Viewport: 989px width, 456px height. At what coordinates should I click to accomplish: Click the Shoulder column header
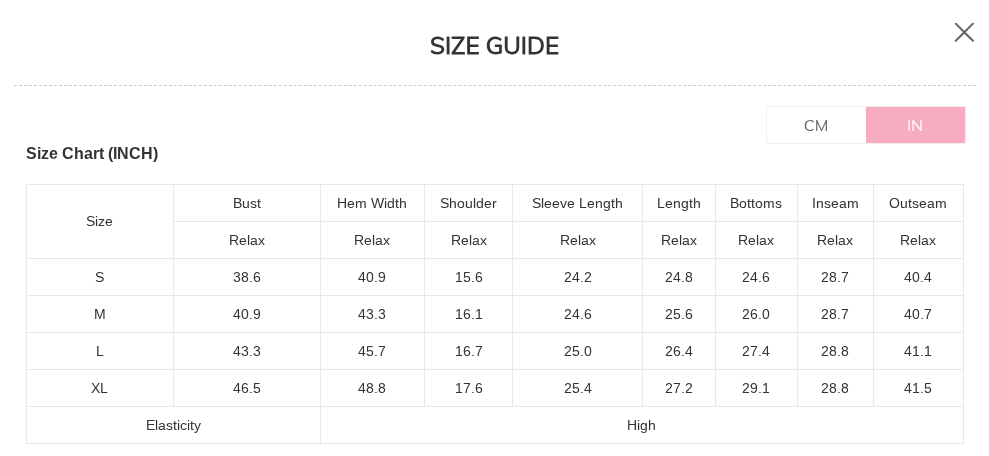click(x=468, y=203)
